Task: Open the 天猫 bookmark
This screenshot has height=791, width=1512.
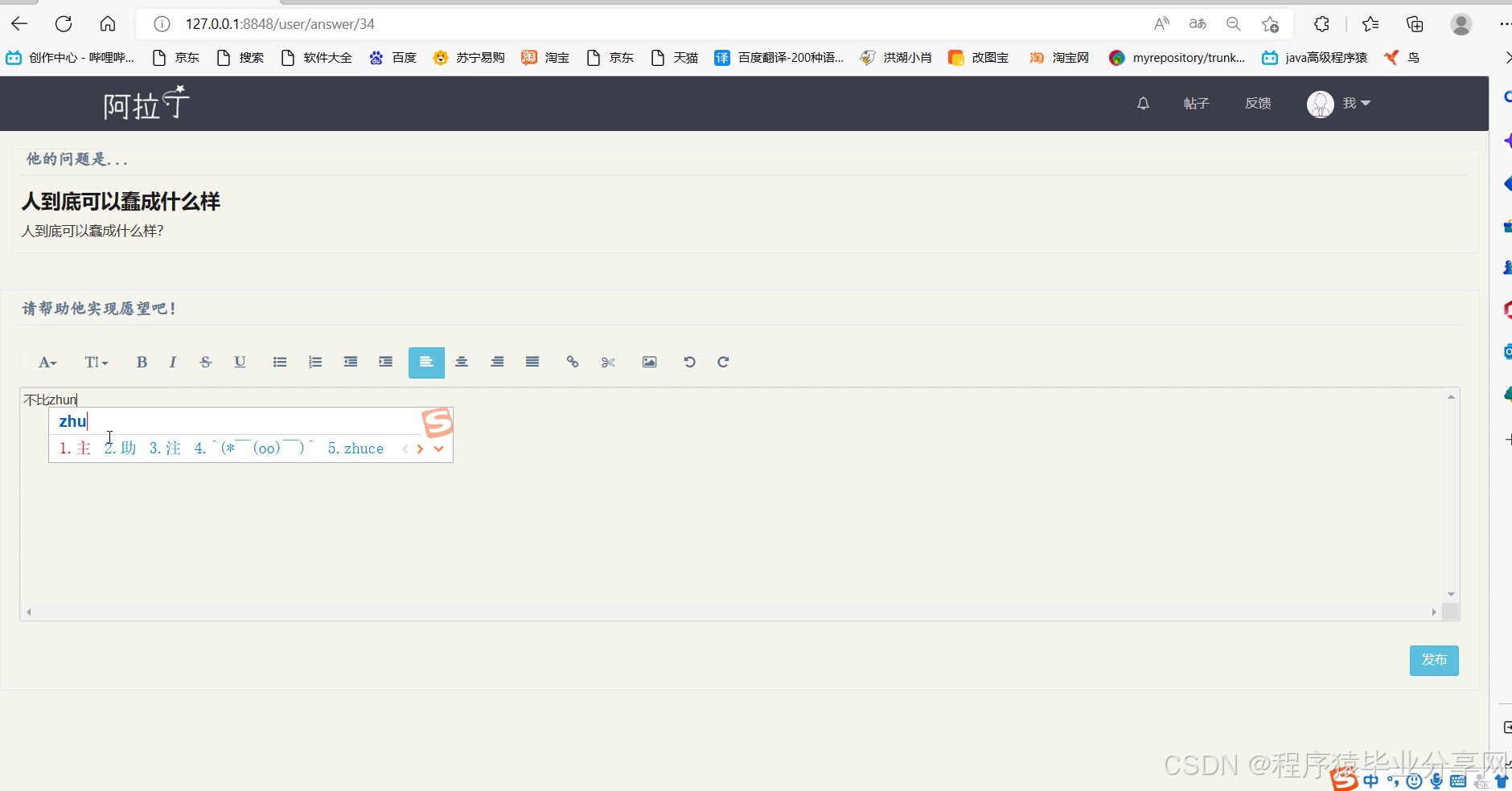Action: 674,58
